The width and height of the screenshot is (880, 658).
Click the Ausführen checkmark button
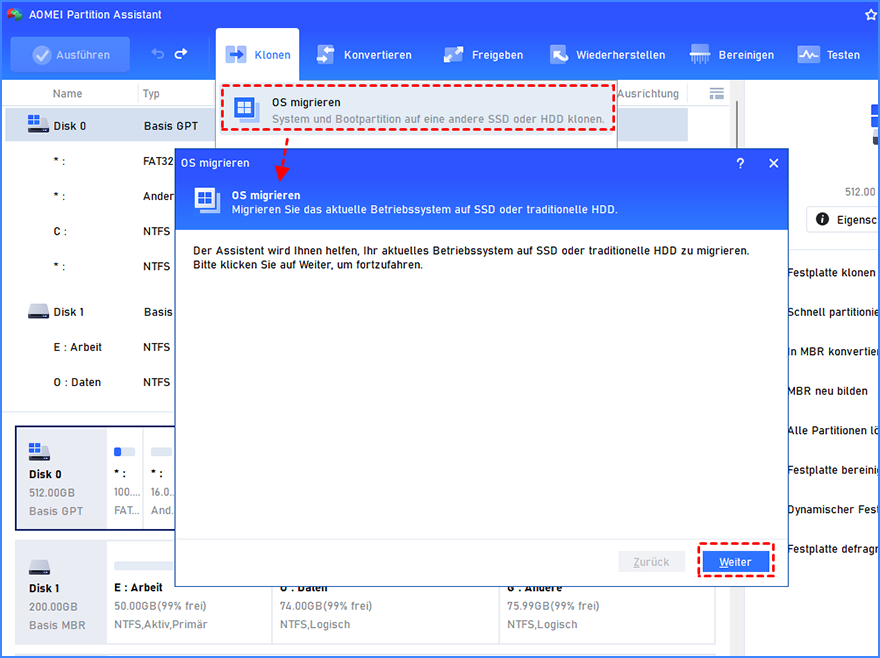pos(70,54)
